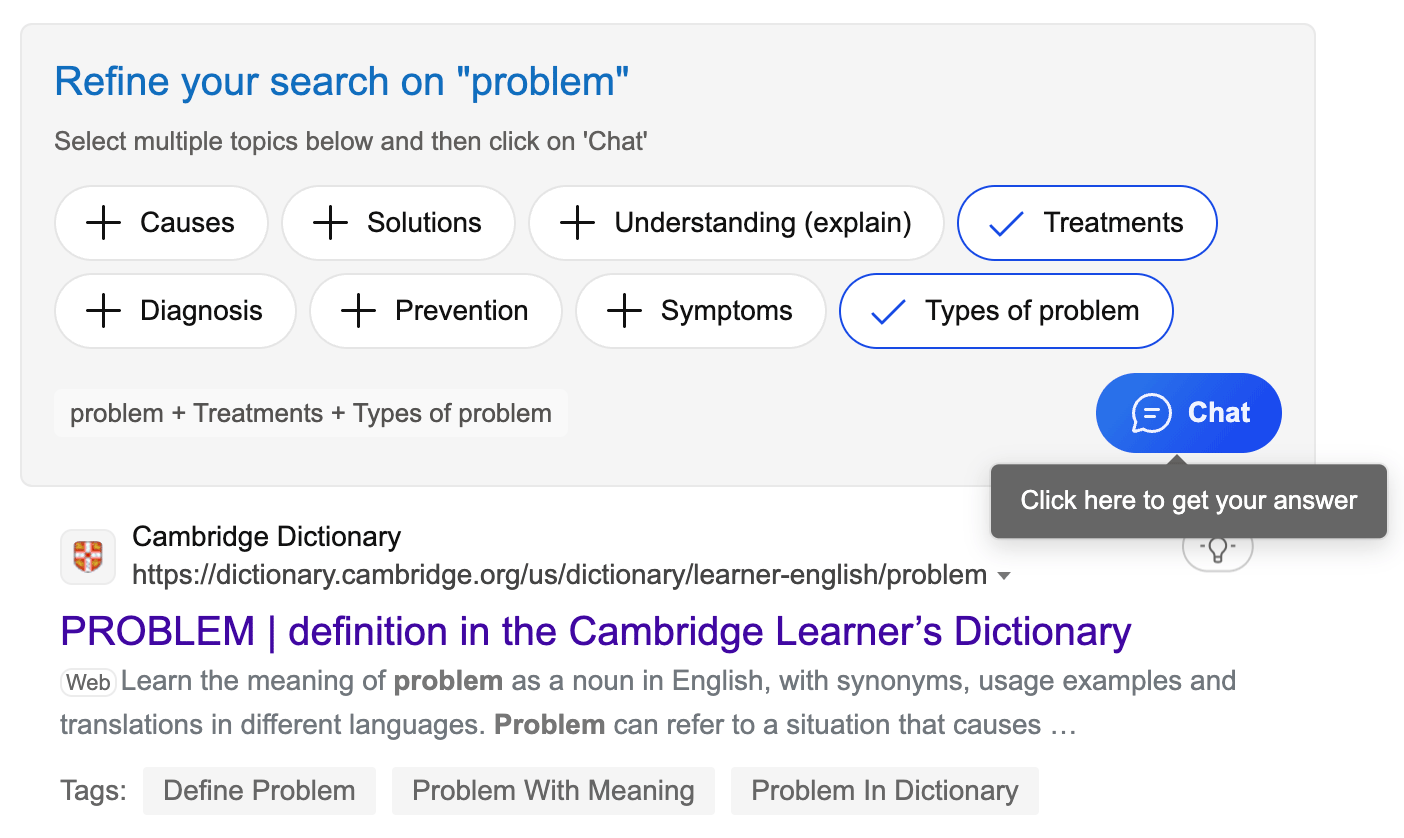Click the plus icon on Symptoms chip
The image size is (1404, 838).
624,311
